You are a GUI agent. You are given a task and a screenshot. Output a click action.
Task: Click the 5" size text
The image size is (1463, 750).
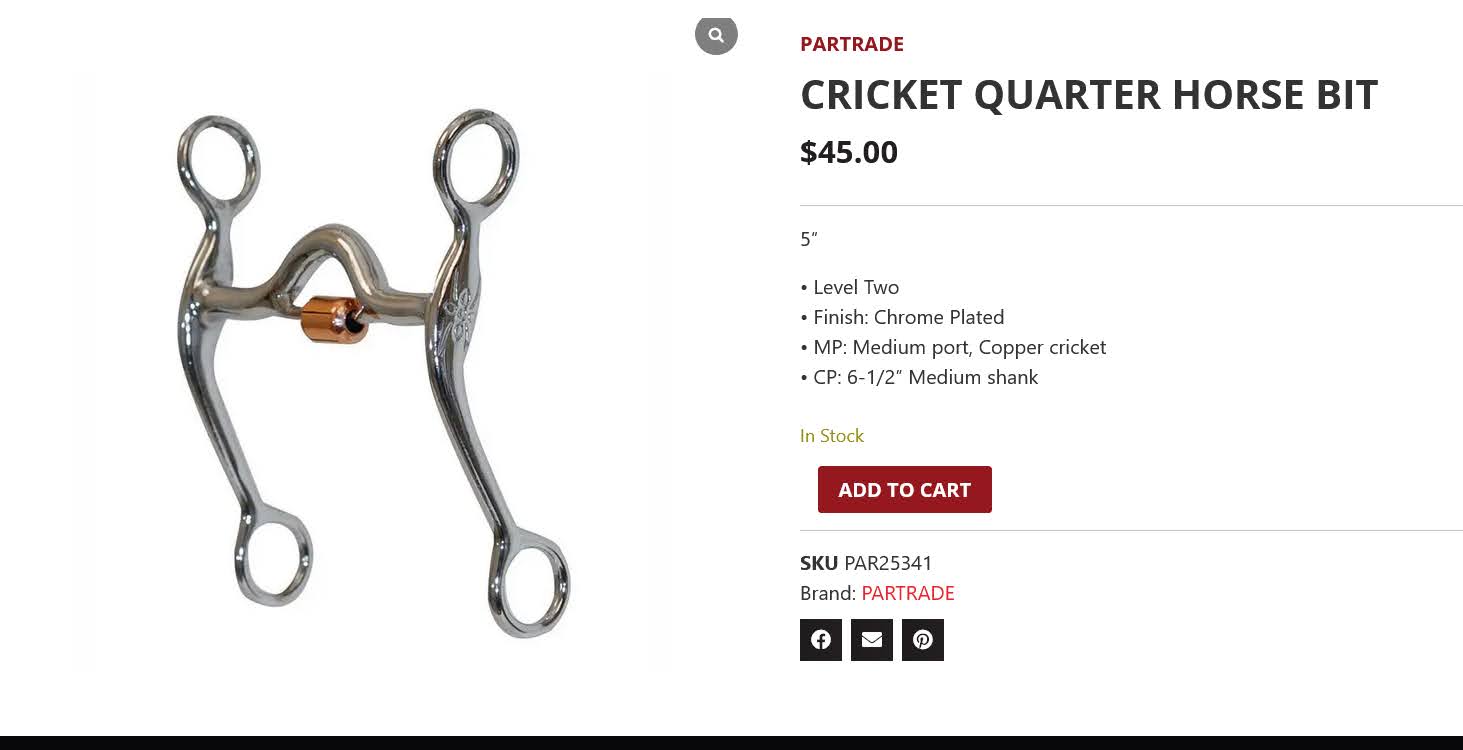click(809, 239)
